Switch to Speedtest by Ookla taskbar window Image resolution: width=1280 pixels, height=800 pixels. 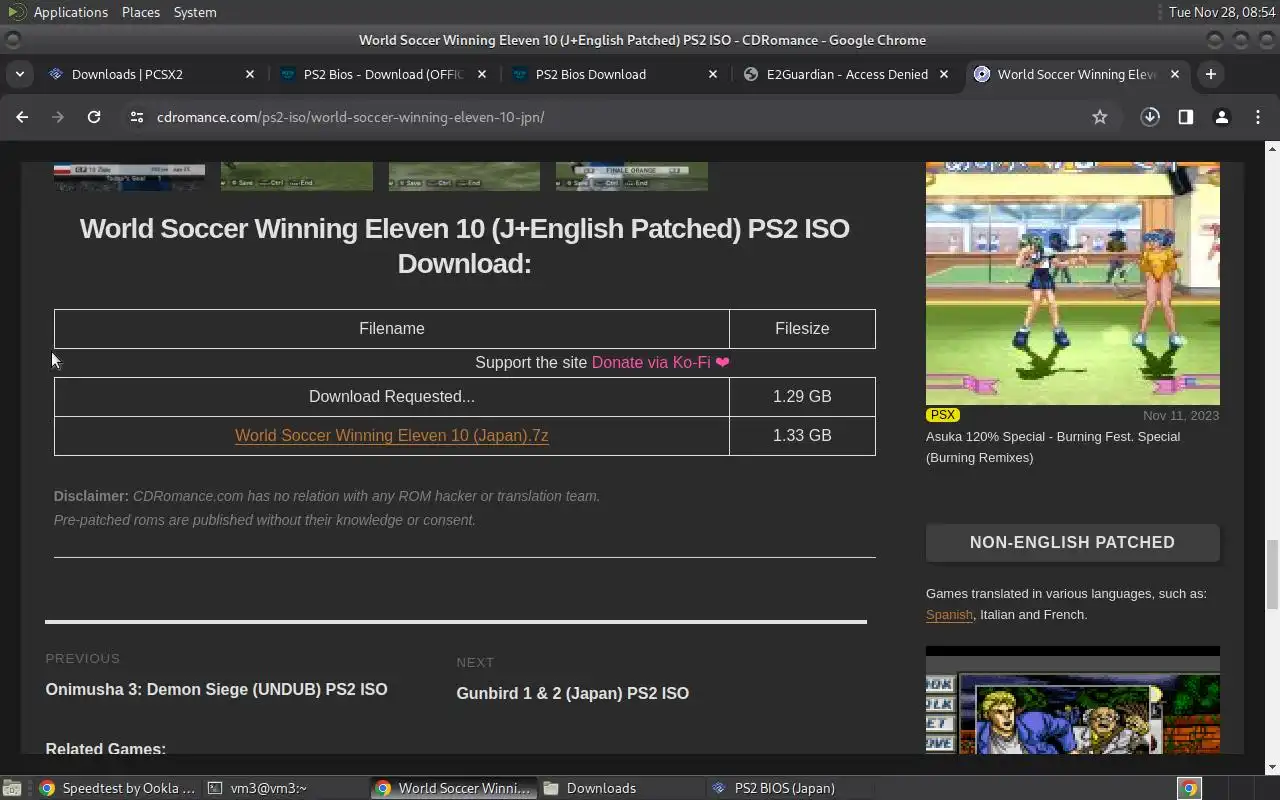[x=116, y=788]
